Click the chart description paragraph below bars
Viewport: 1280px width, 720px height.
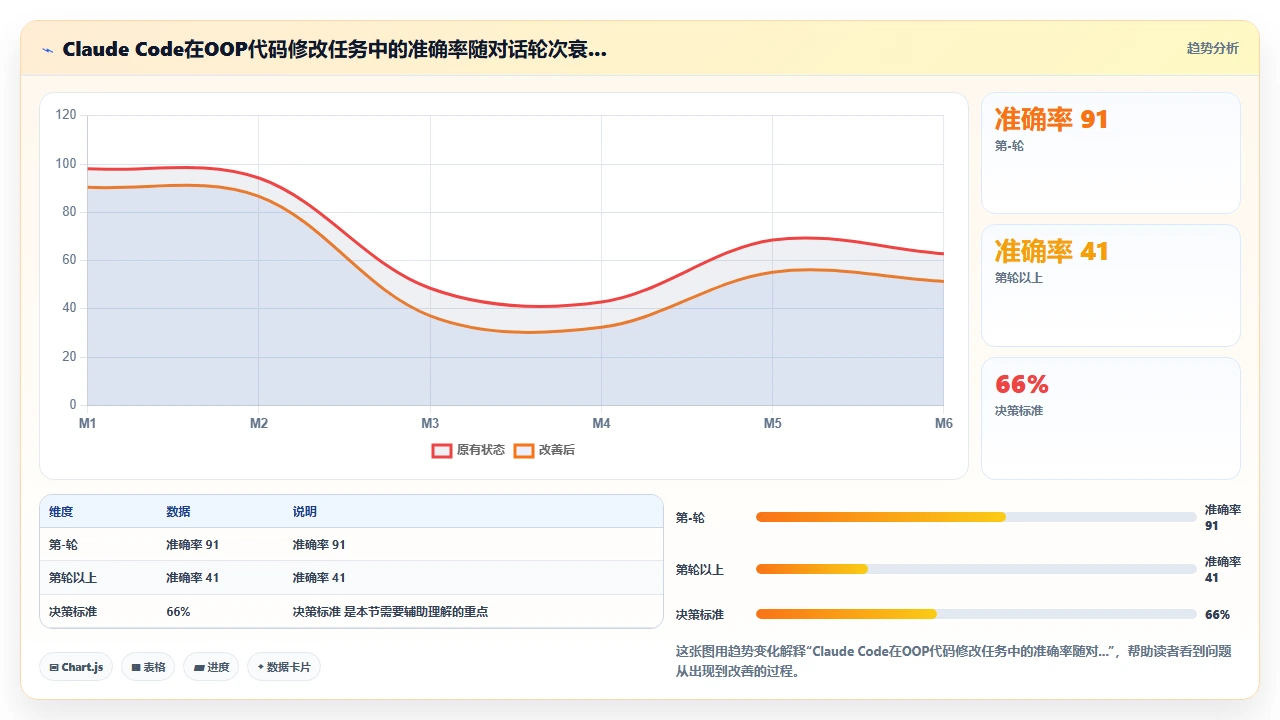[x=954, y=661]
